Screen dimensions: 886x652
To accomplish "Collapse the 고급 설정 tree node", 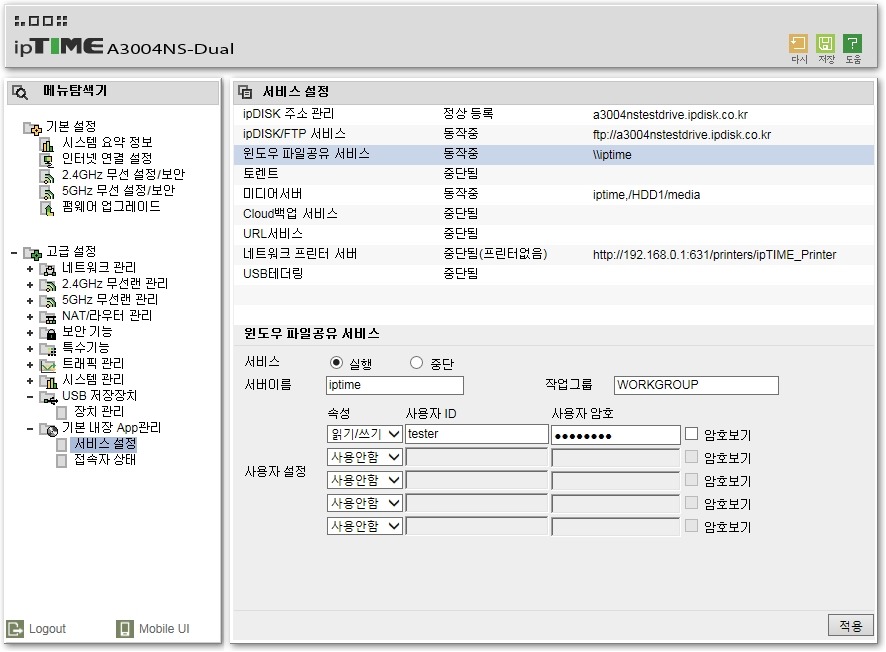I will tap(14, 253).
